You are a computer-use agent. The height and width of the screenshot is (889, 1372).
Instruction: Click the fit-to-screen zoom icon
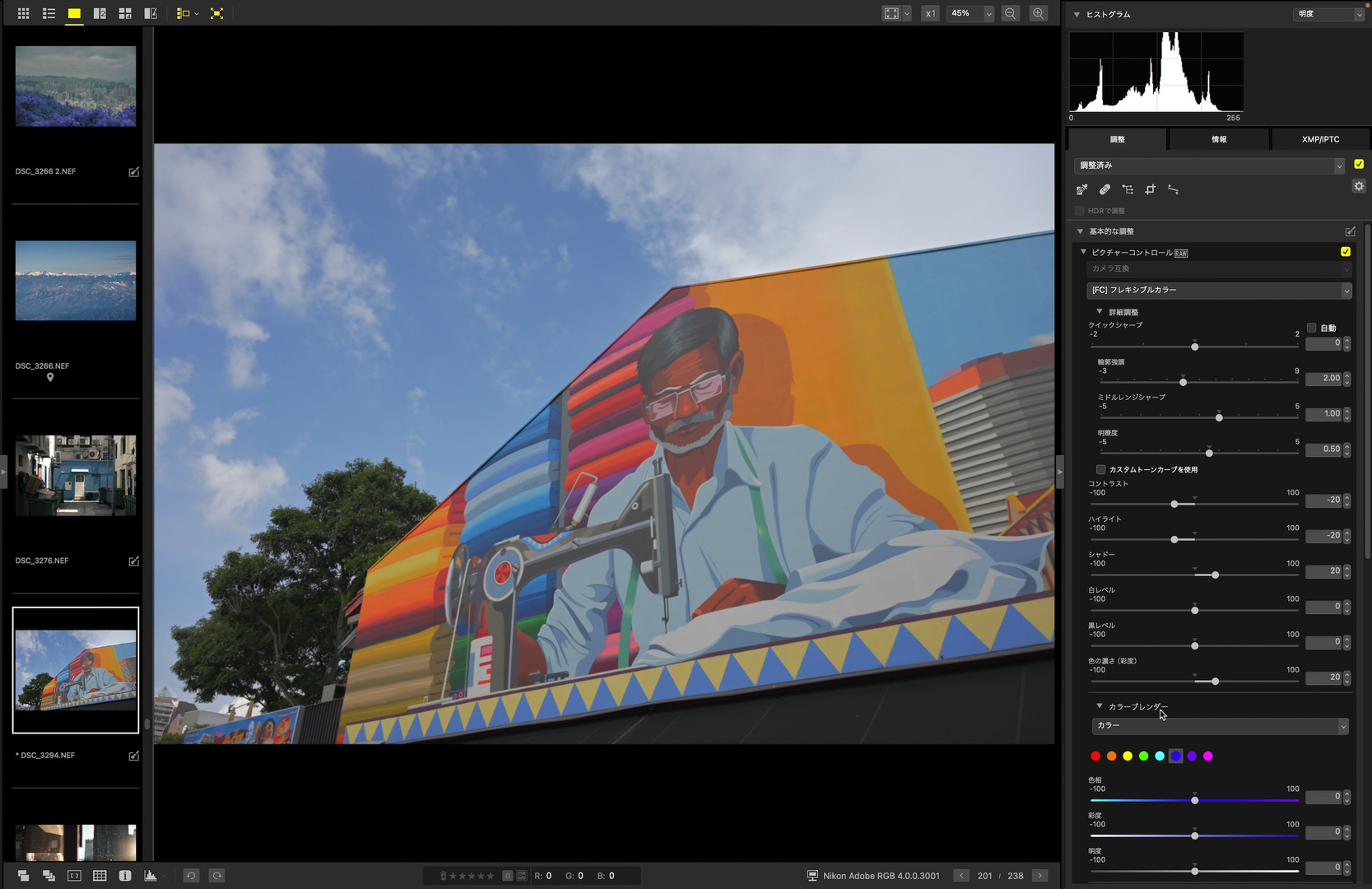[x=891, y=13]
